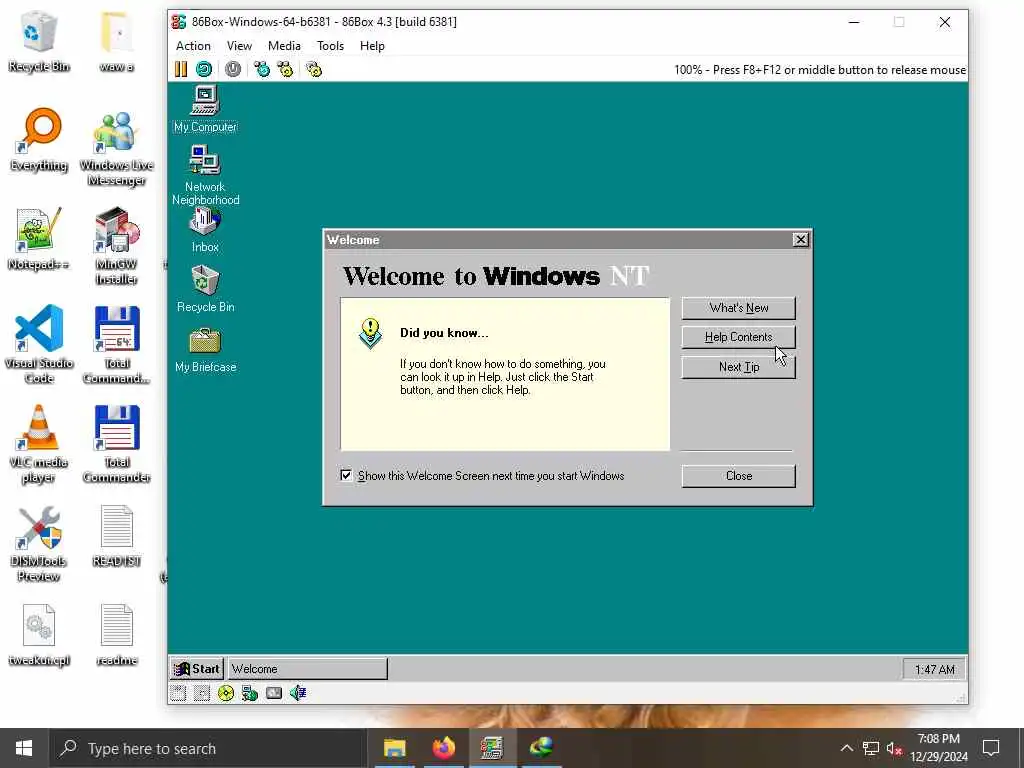Select Total Command... 64 desktop icon

coord(116,345)
